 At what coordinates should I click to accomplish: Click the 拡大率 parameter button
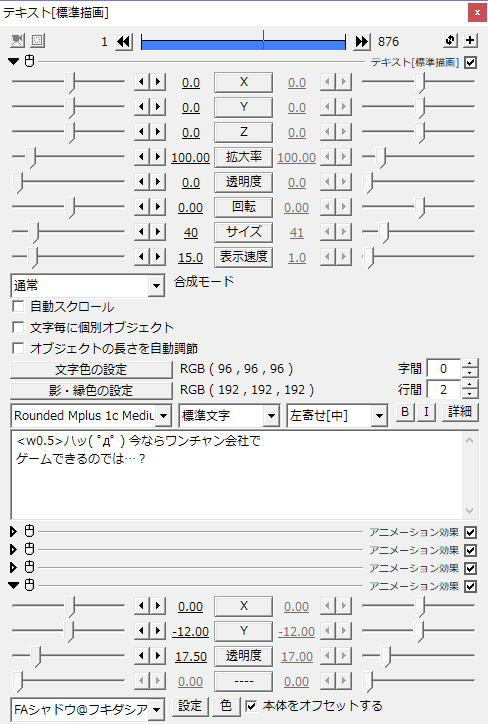[243, 157]
